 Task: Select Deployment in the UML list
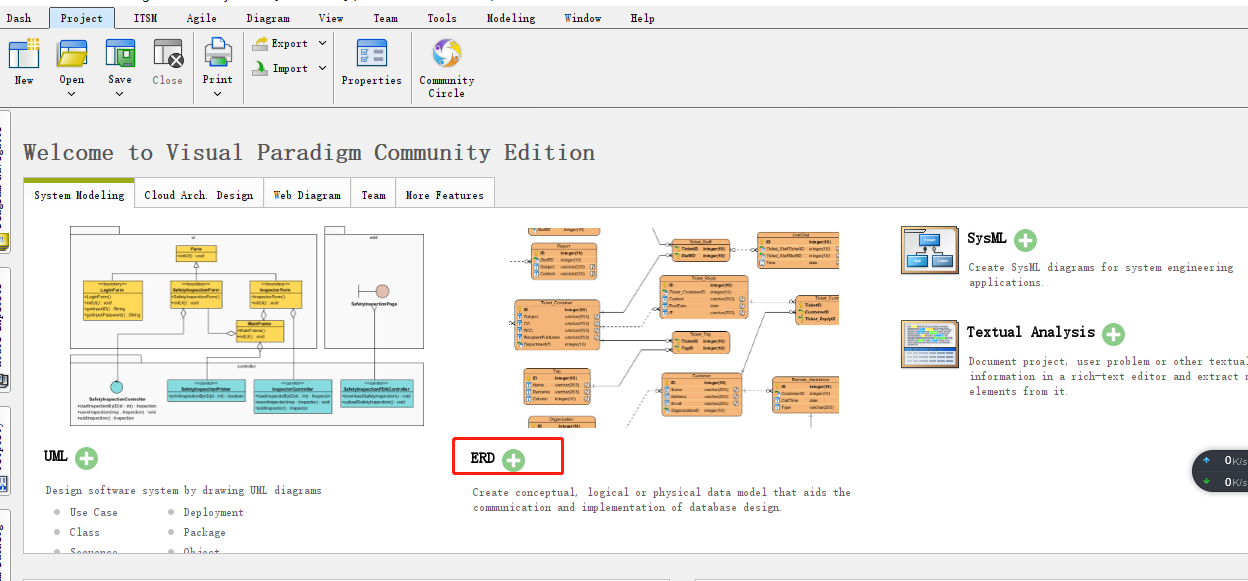coord(214,512)
